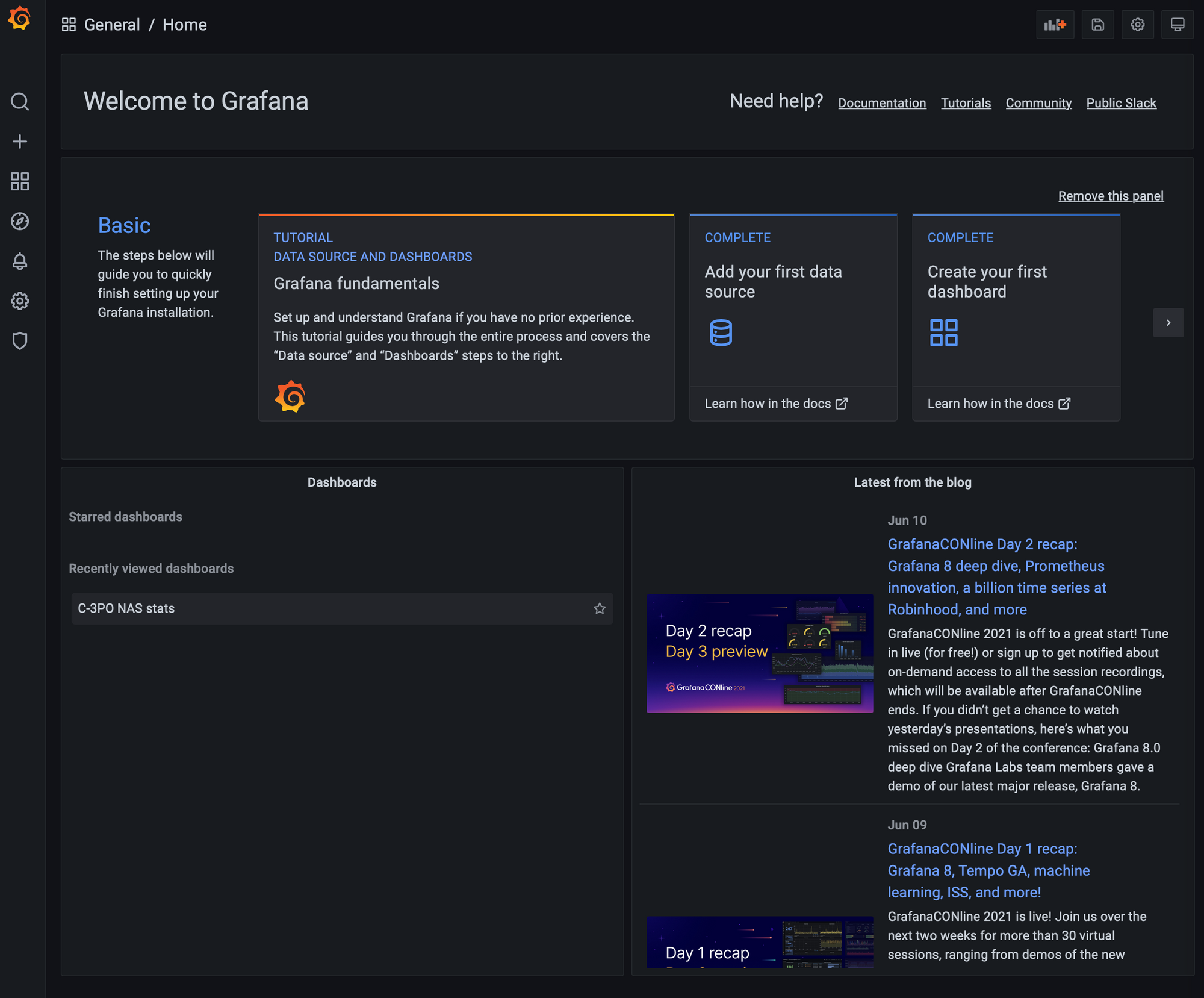Open Learn how in docs under data source
This screenshot has width=1204, height=998.
click(776, 404)
